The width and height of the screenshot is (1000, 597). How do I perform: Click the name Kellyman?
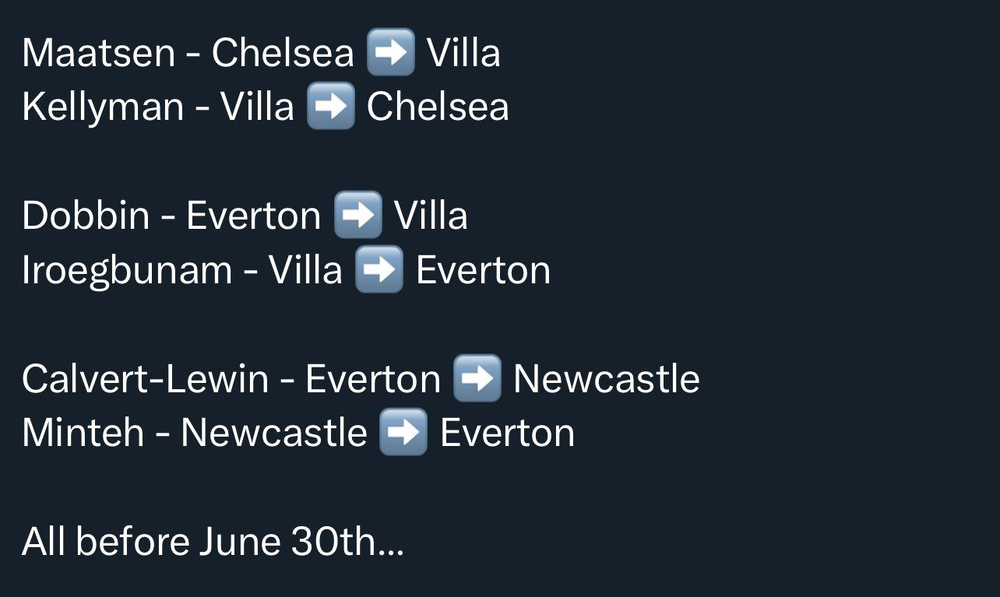click(103, 108)
